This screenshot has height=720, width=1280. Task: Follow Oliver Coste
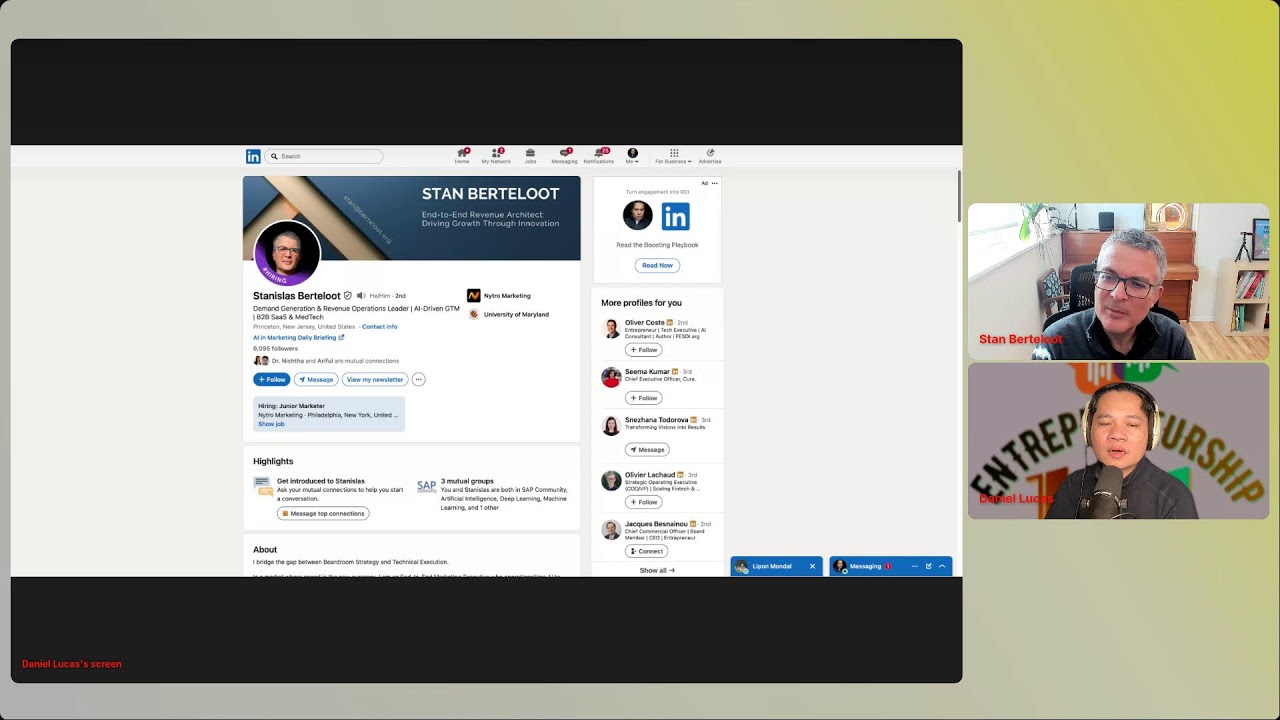643,350
